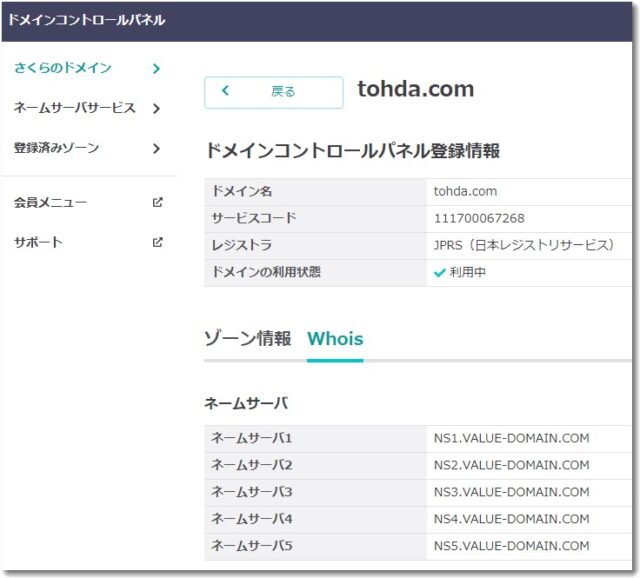Expand chevron next to ネームサーバサービス
The height and width of the screenshot is (578, 640).
156,108
